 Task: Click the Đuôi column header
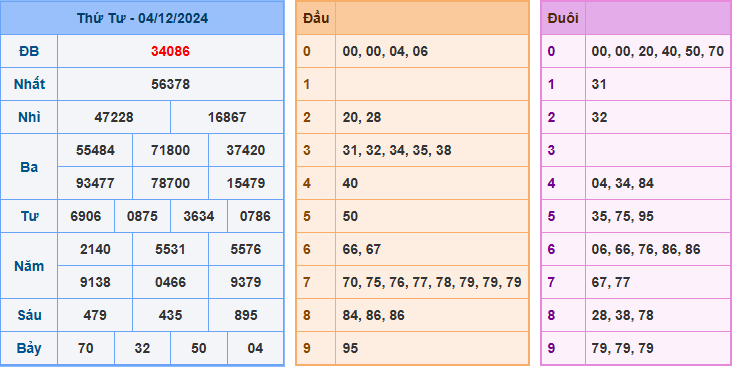point(563,18)
